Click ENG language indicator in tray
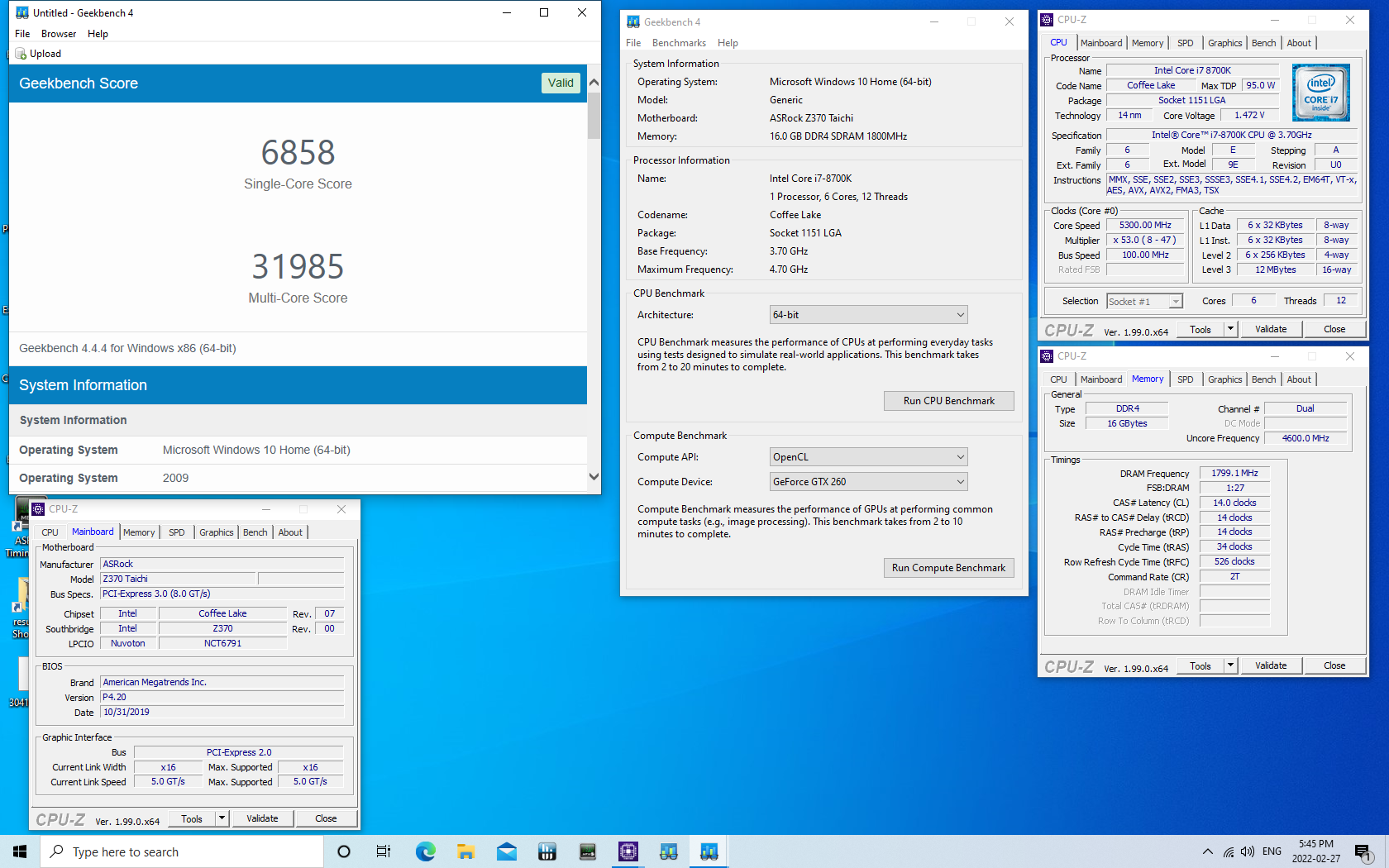This screenshot has width=1389, height=868. pos(1272,851)
